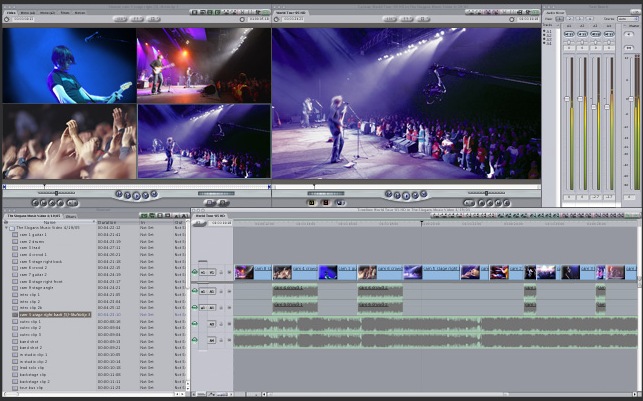Select the guitarist close-up multicam angle

point(68,65)
